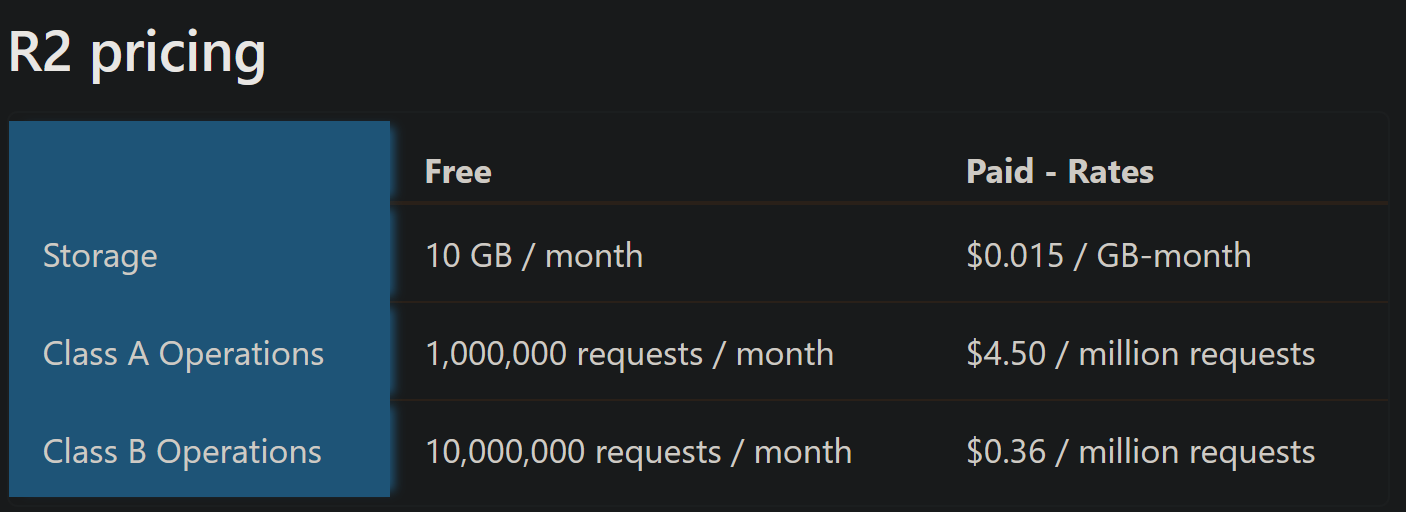The height and width of the screenshot is (512, 1406).
Task: Click the "GB-month" unit text
Action: coord(1173,256)
